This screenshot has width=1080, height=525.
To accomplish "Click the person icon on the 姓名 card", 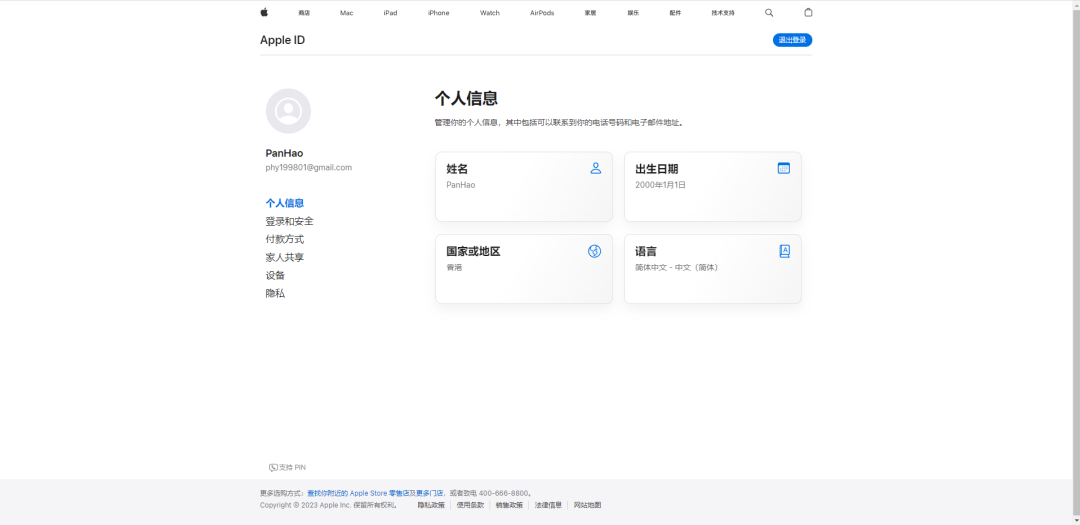I will pos(596,168).
